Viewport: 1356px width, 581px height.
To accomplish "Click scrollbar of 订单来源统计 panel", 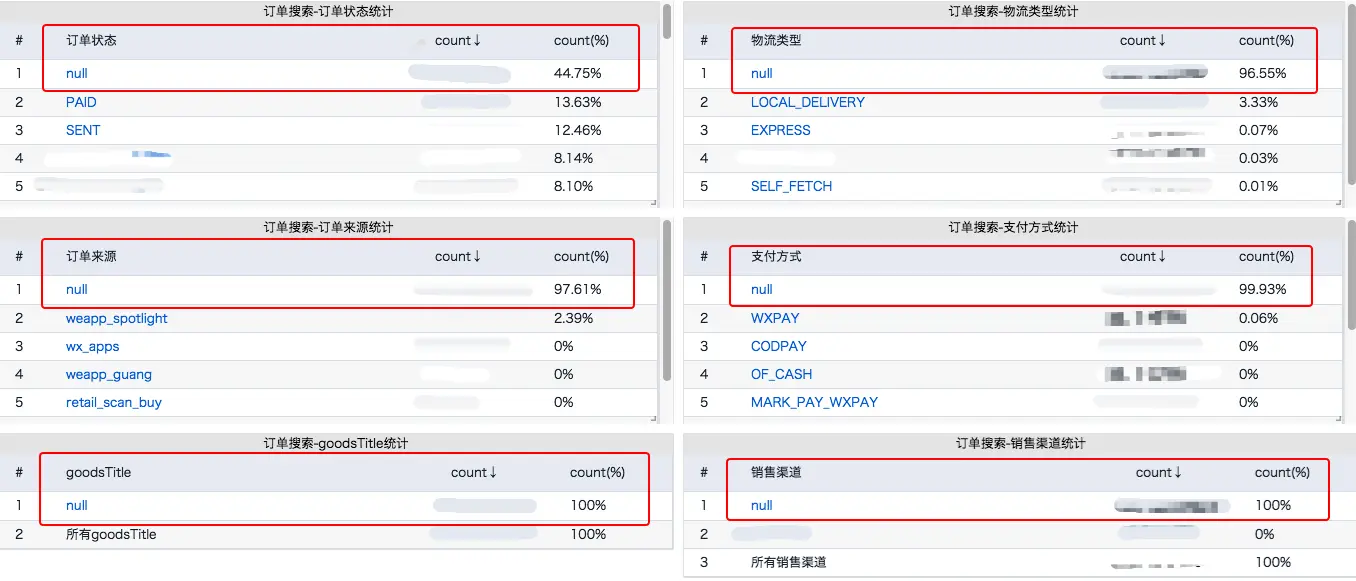I will pyautogui.click(x=667, y=300).
